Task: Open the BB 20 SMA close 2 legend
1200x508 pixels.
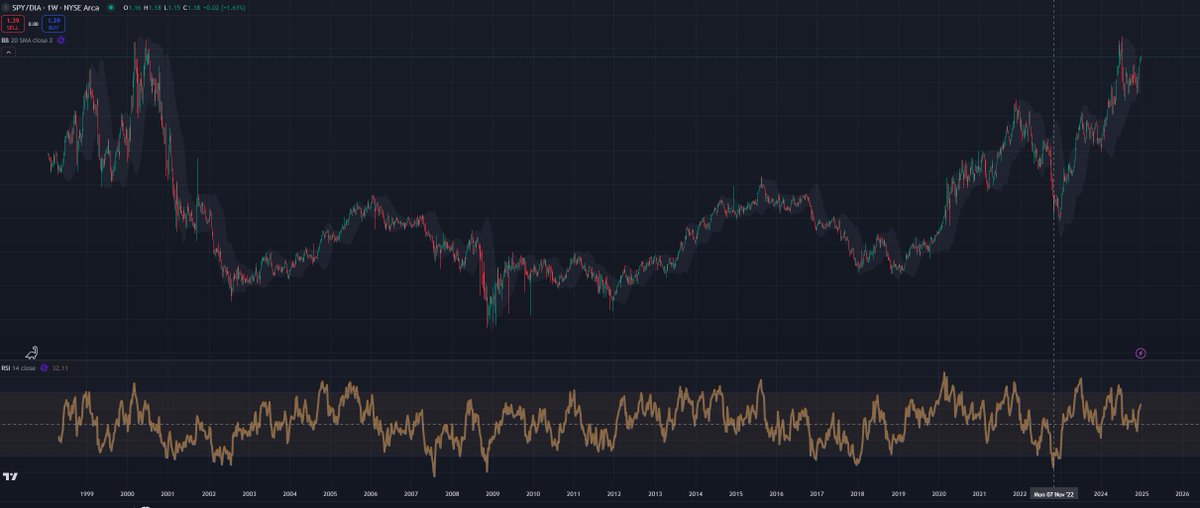Action: coord(27,40)
